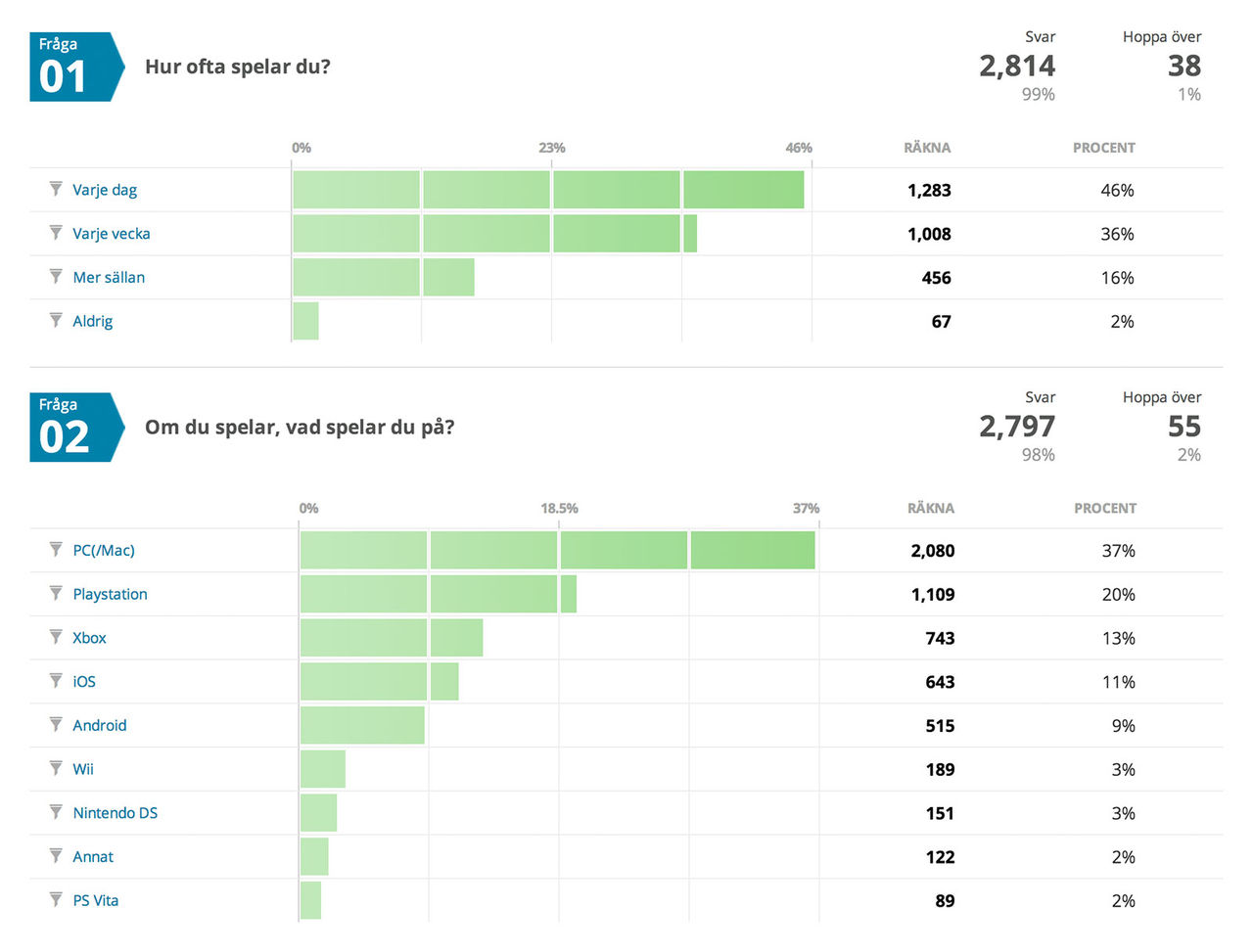This screenshot has width=1253, height=952.
Task: Select the Nintendo DS answer link
Action: 115,813
